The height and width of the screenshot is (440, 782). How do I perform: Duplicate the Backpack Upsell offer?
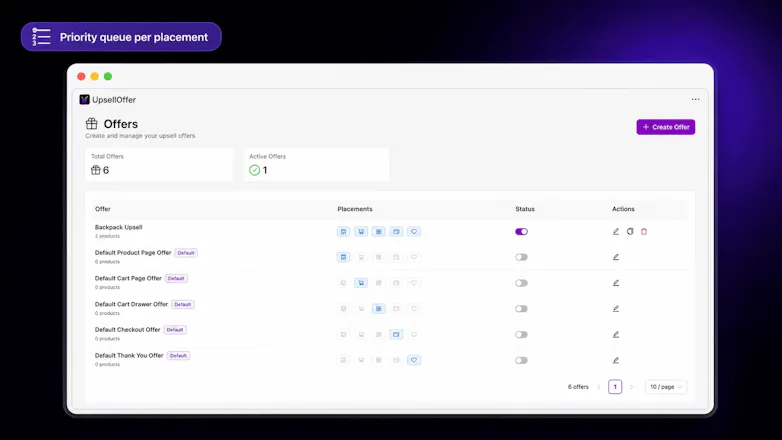point(630,231)
